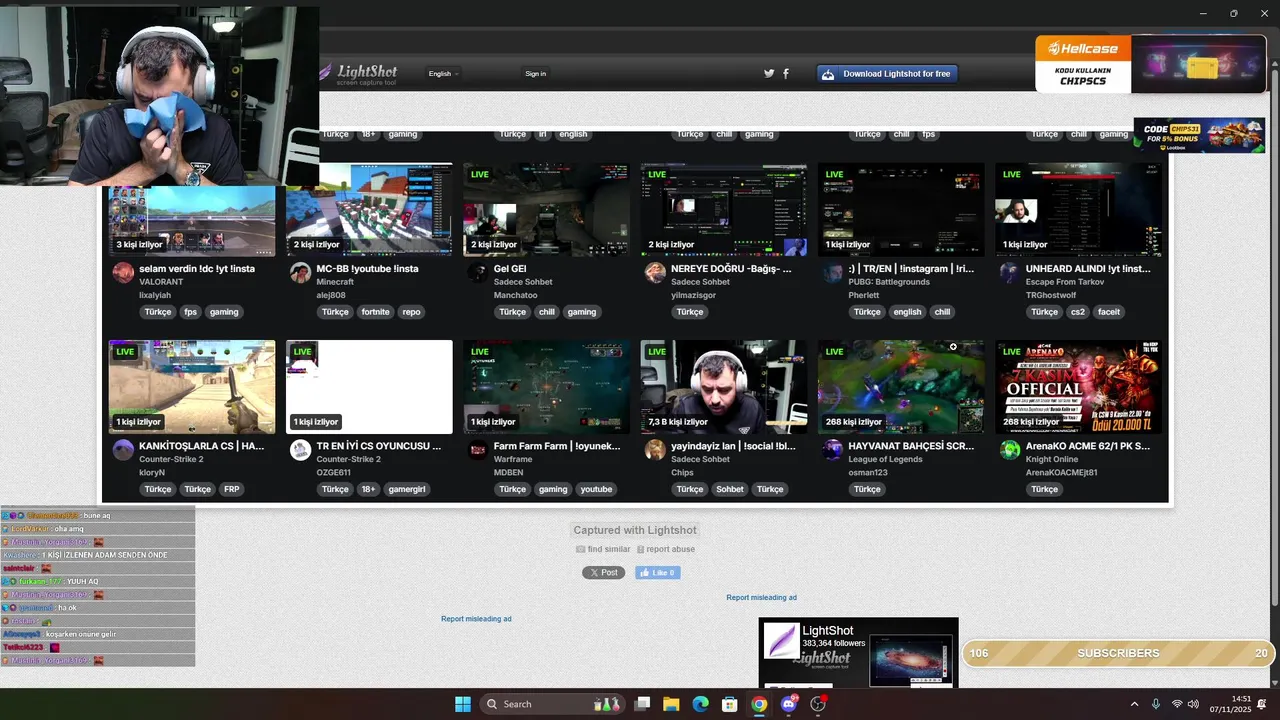Open KANKİTOŞLARLA CS stream thumbnail
Screen dimensions: 1280x720
[192, 387]
